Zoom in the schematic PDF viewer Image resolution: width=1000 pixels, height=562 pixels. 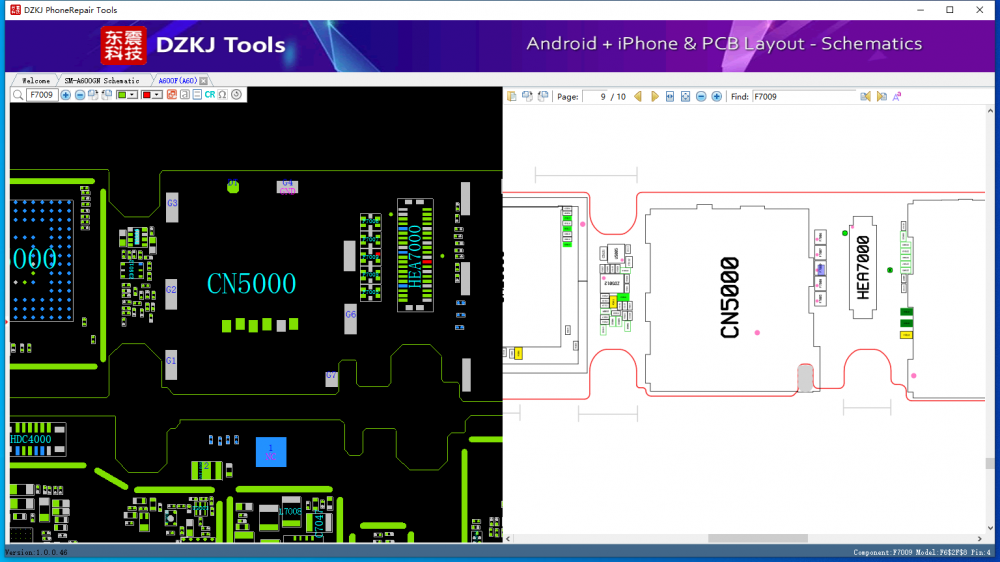(x=716, y=97)
